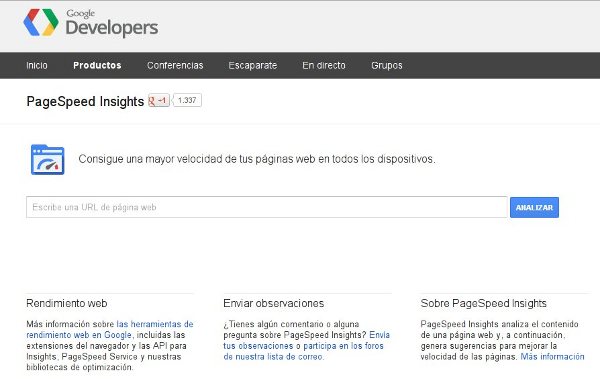Go to Conferencias in the navigation bar
This screenshot has width=600, height=379.
click(x=175, y=65)
